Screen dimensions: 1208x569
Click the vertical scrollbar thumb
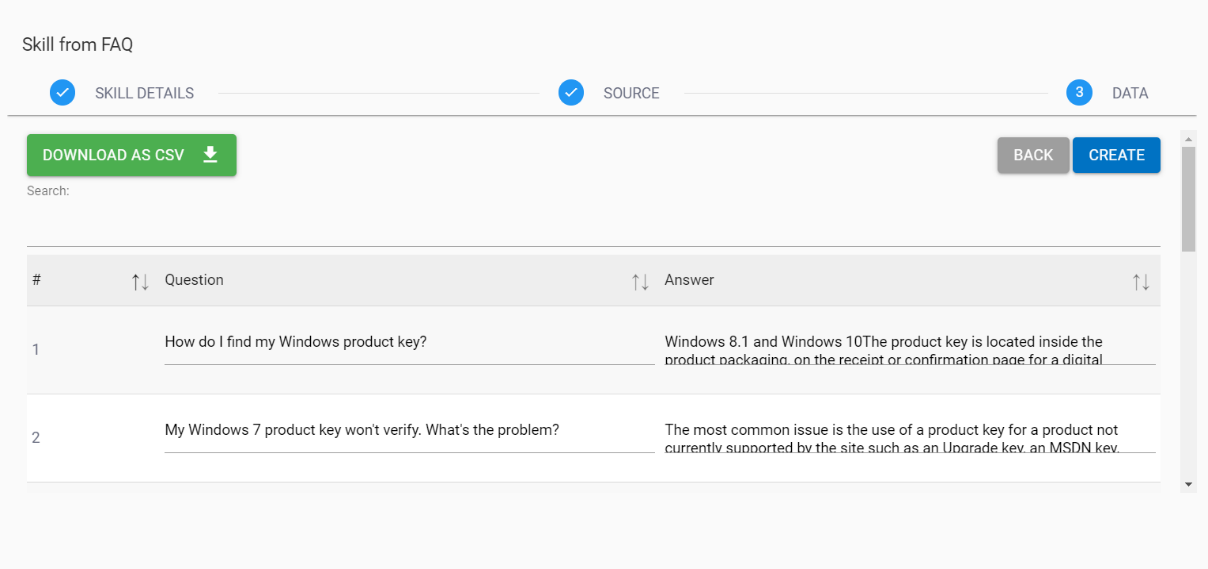[1188, 198]
